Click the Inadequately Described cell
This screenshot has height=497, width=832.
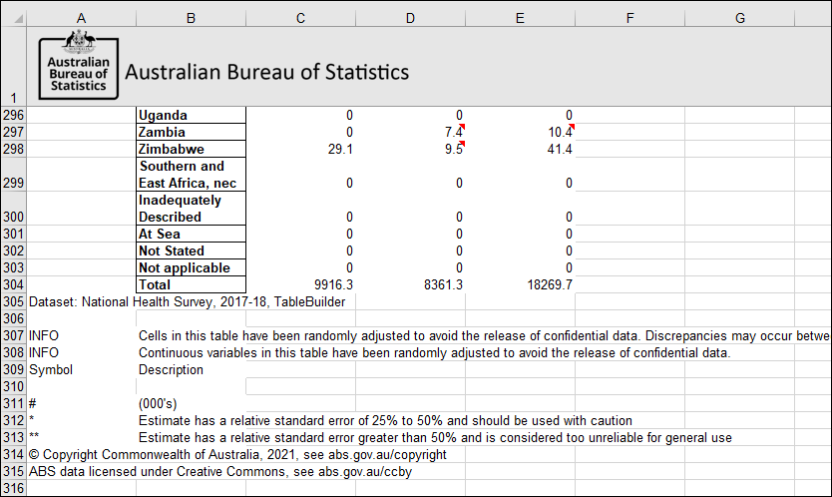click(x=191, y=208)
